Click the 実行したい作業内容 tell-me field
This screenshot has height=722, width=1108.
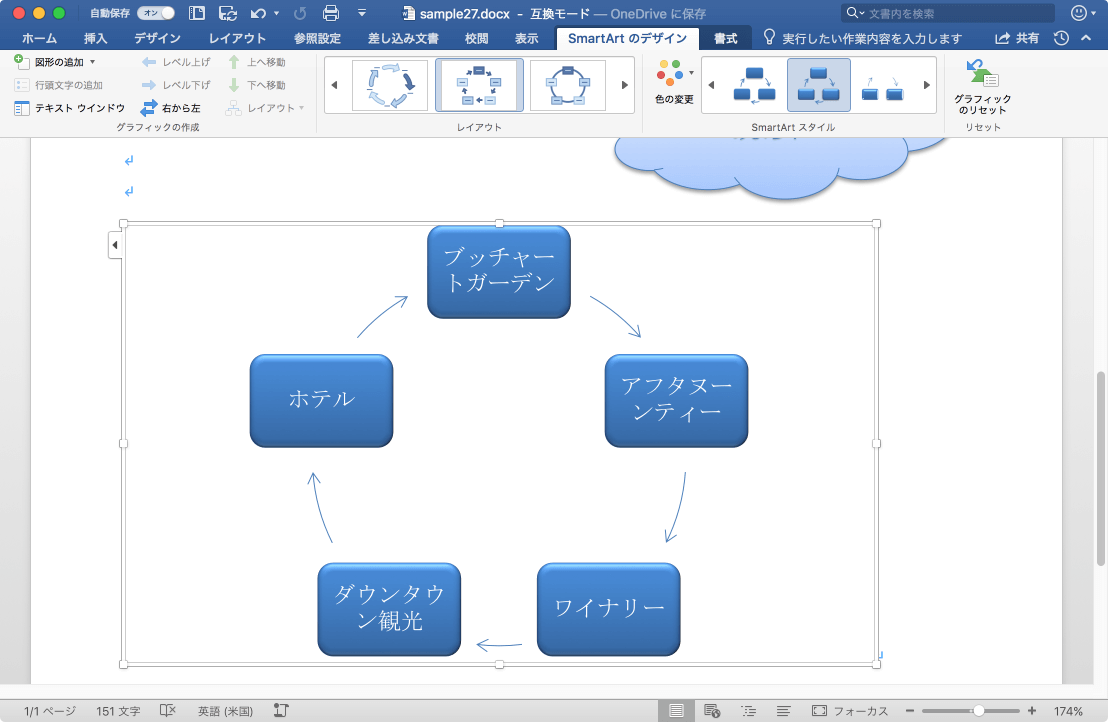[863, 38]
